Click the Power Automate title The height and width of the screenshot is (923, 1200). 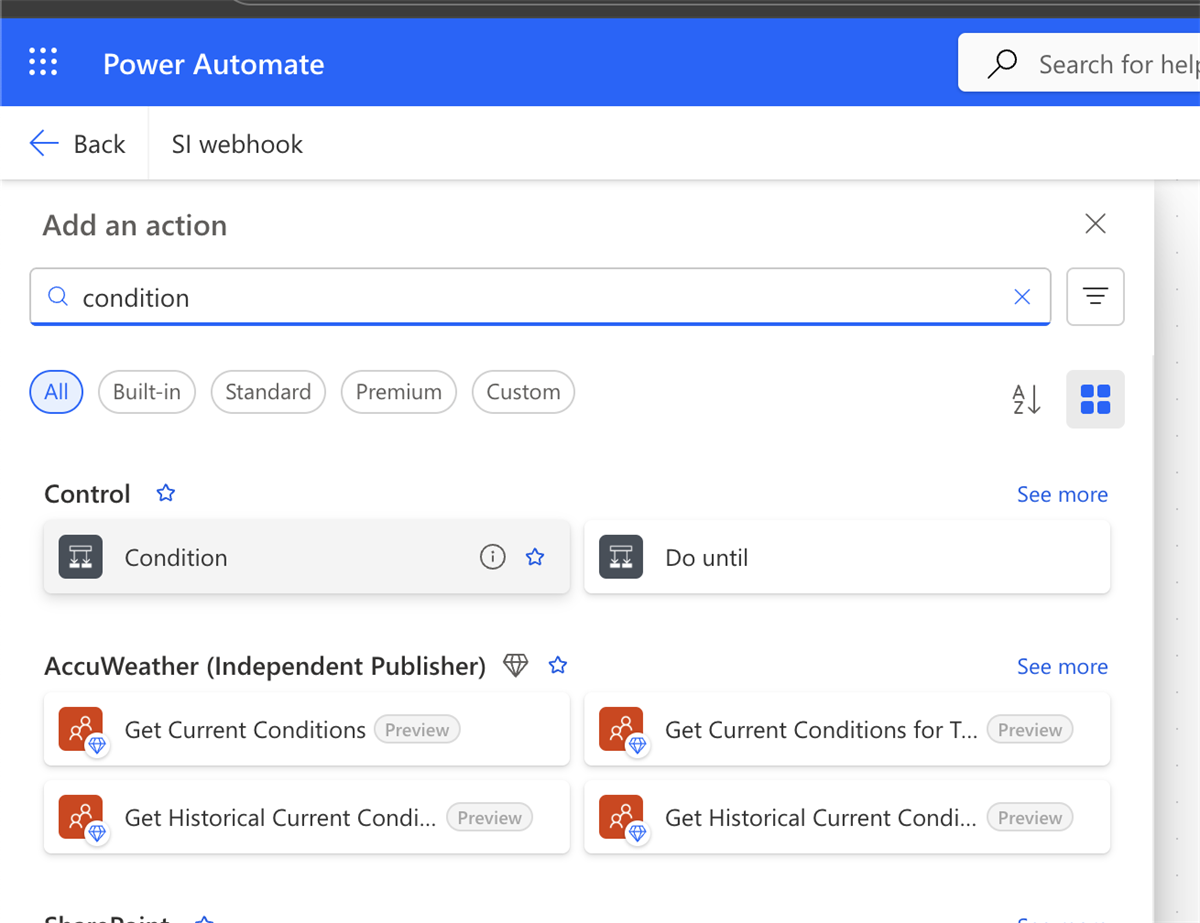click(214, 64)
